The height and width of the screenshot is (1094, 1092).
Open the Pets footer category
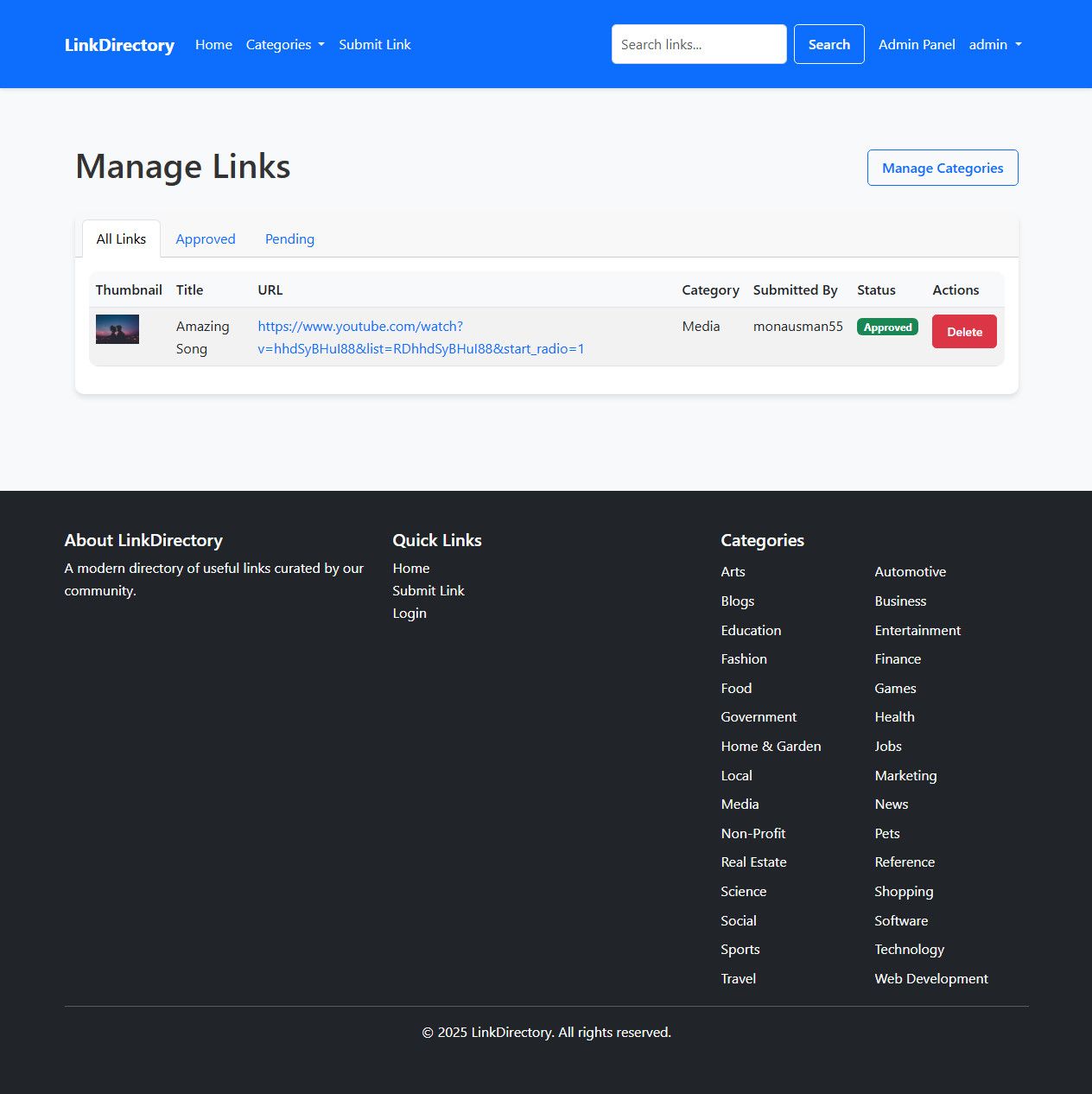[887, 834]
